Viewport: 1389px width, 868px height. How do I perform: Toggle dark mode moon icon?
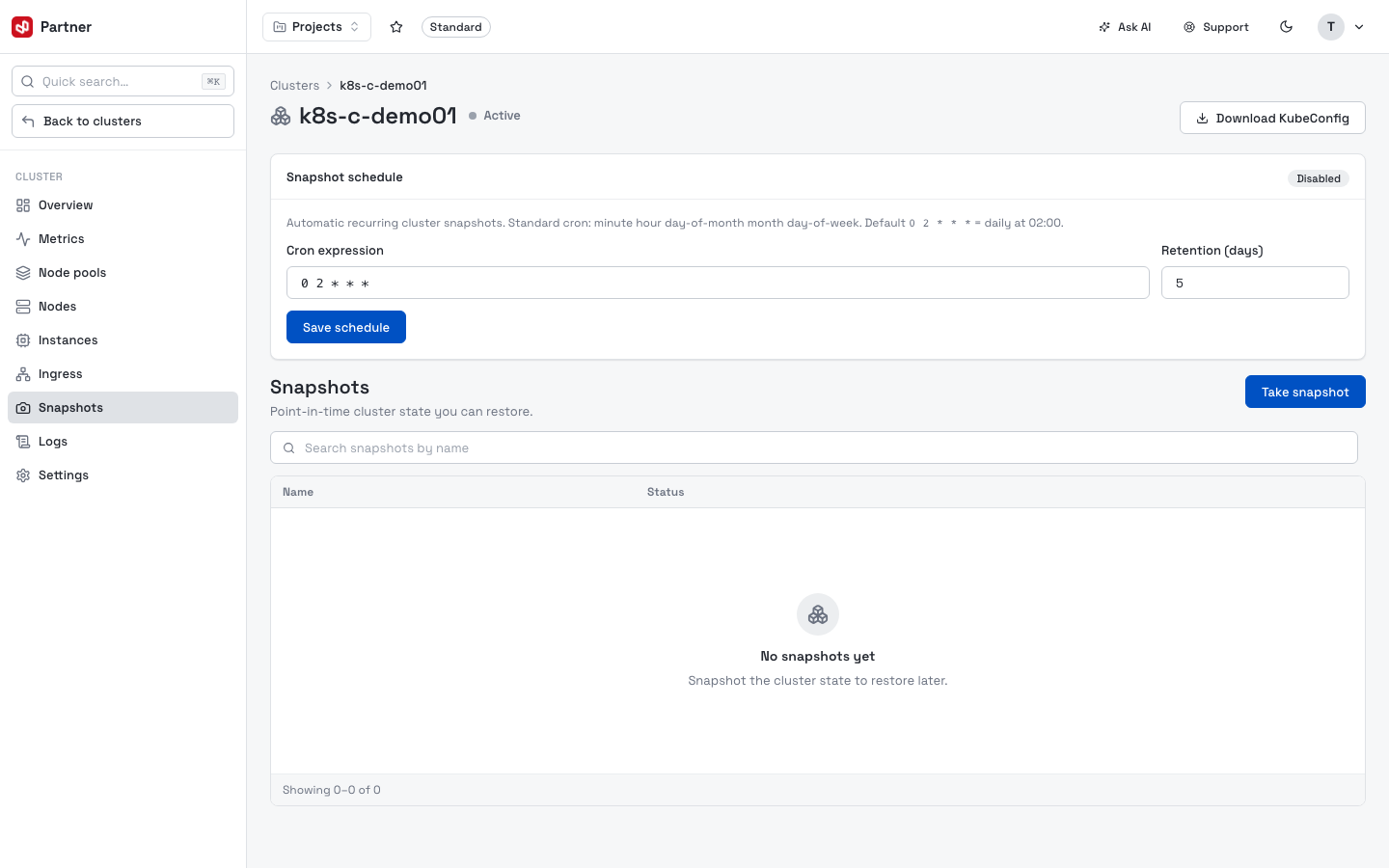pyautogui.click(x=1286, y=27)
